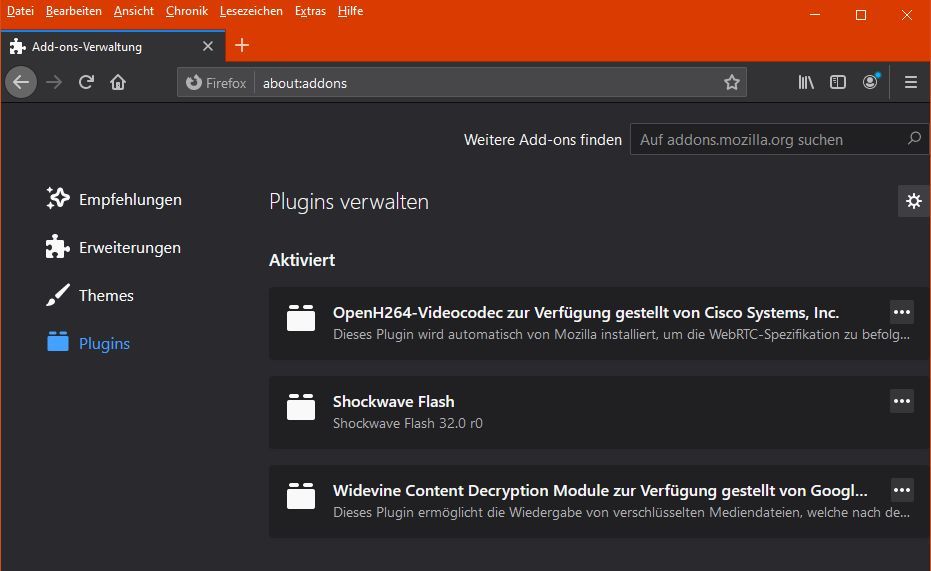Open the Bearbeiten menu
Image resolution: width=931 pixels, height=571 pixels.
(x=74, y=11)
